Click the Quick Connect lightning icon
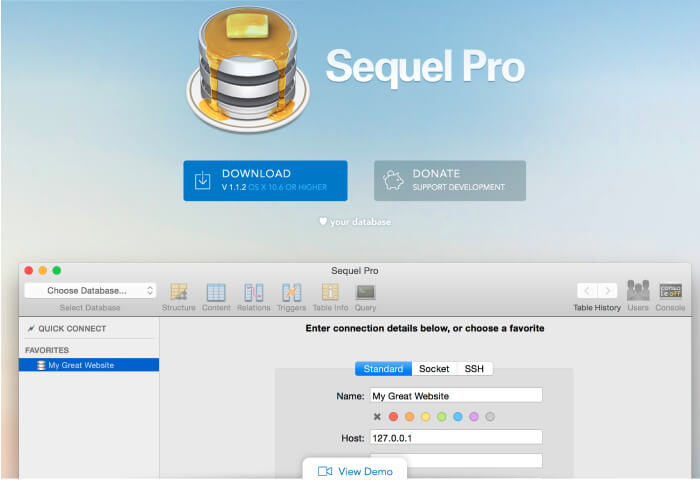700x480 pixels. (31, 329)
